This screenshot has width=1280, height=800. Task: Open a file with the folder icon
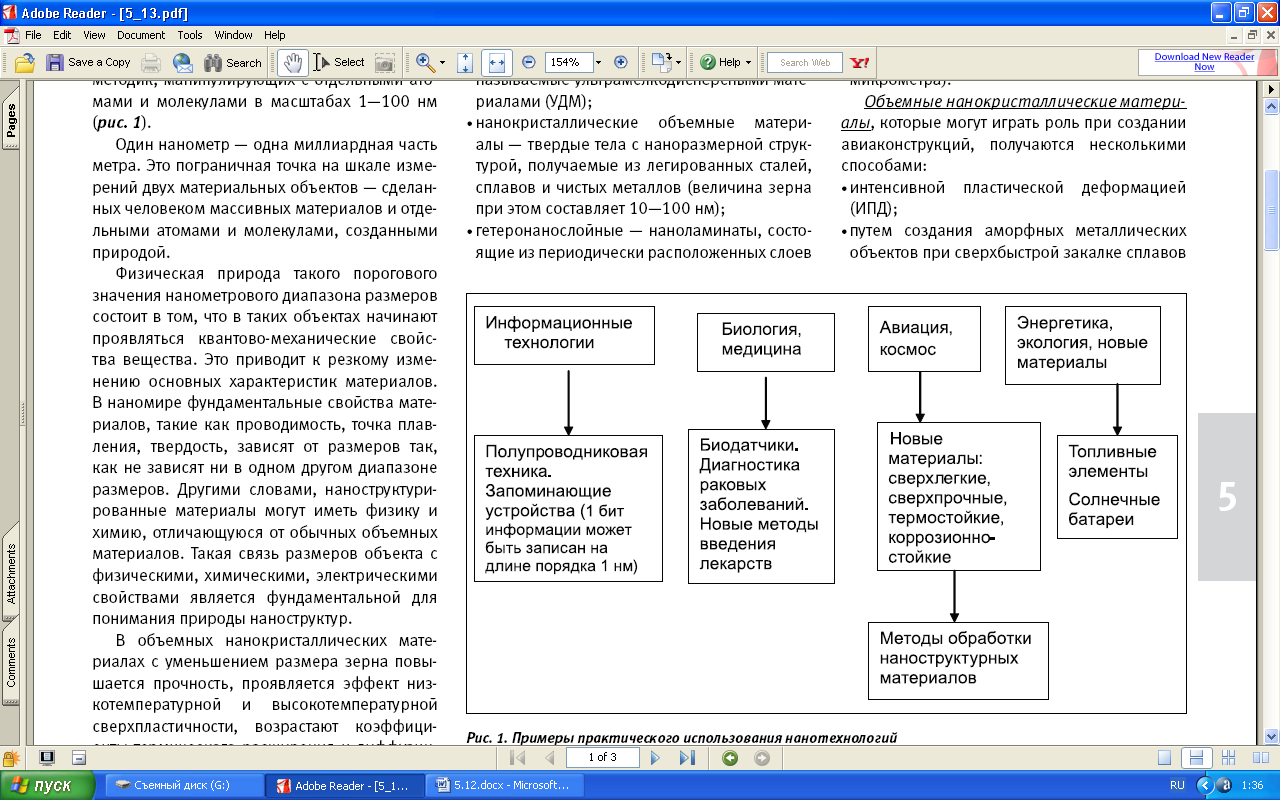[x=24, y=62]
